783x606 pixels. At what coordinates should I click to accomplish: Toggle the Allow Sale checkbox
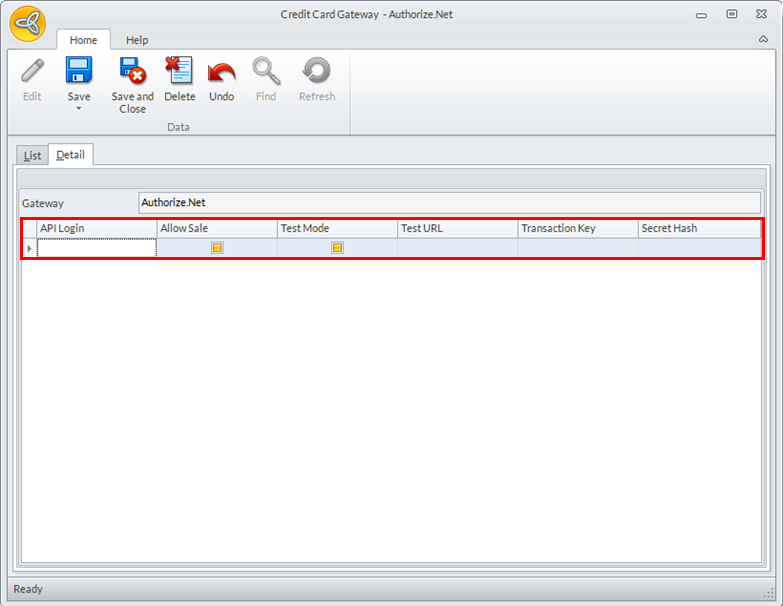coord(217,248)
